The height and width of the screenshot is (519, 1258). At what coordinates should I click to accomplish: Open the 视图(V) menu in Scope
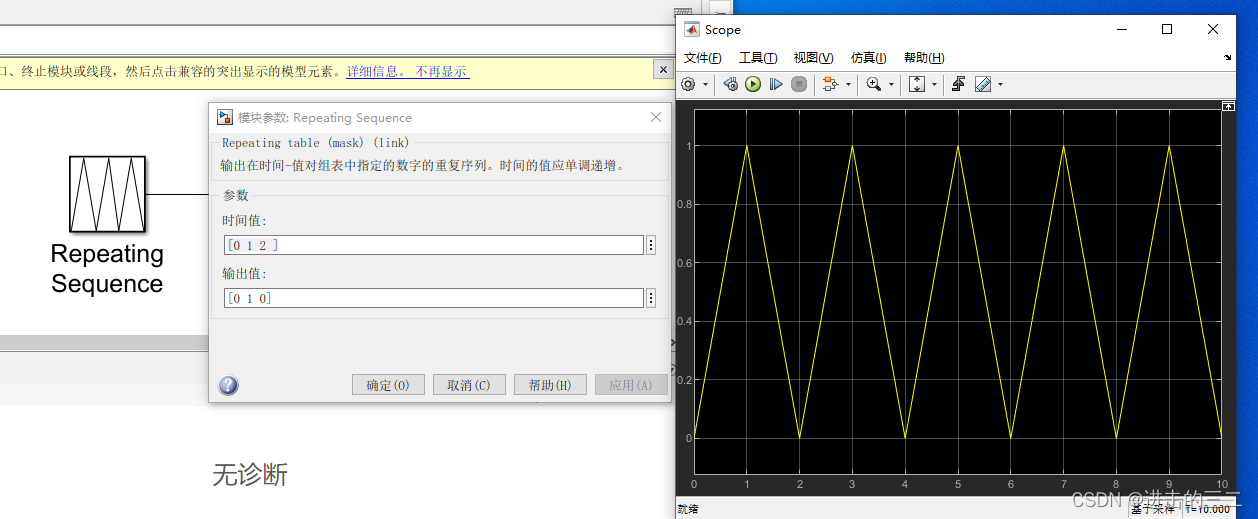point(813,58)
